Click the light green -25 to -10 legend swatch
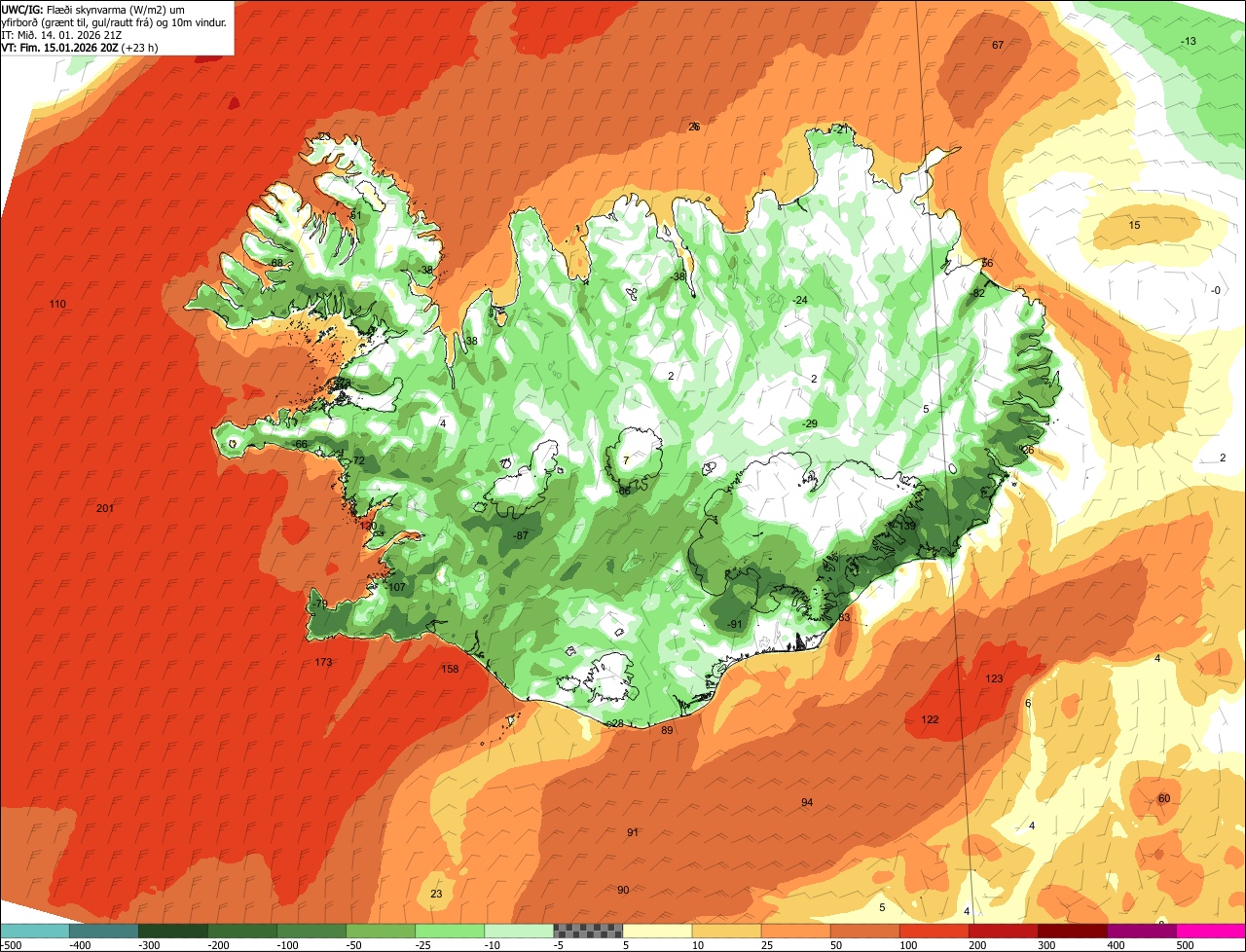Screen dimensions: 1246x952 (x=450, y=931)
